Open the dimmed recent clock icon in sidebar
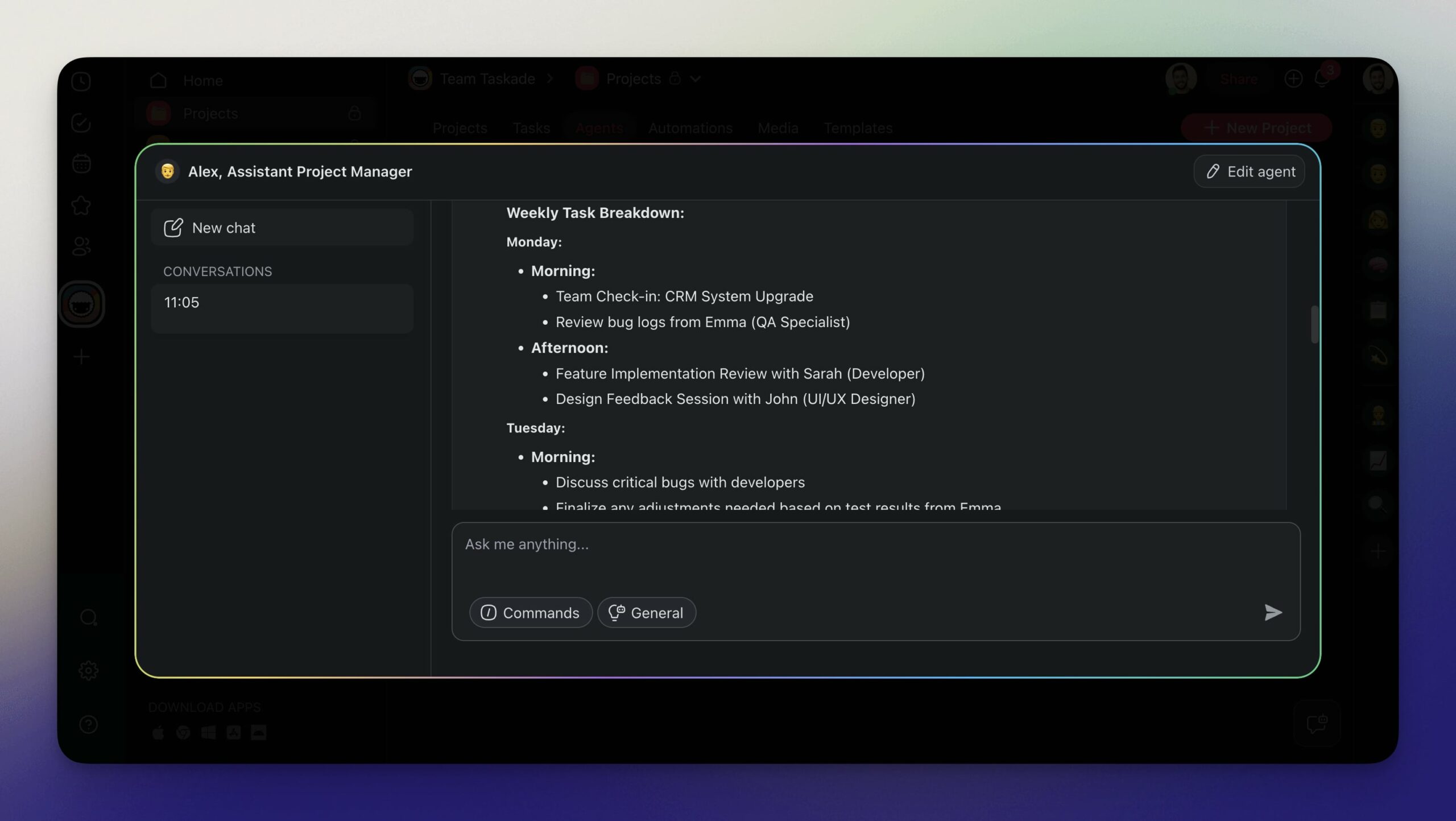 (81, 81)
